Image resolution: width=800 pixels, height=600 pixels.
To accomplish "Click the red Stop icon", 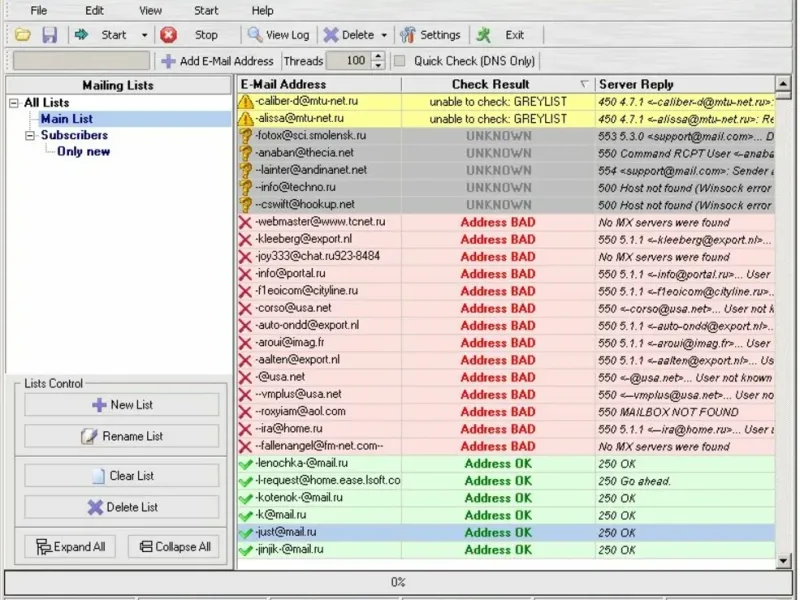I will tap(168, 35).
